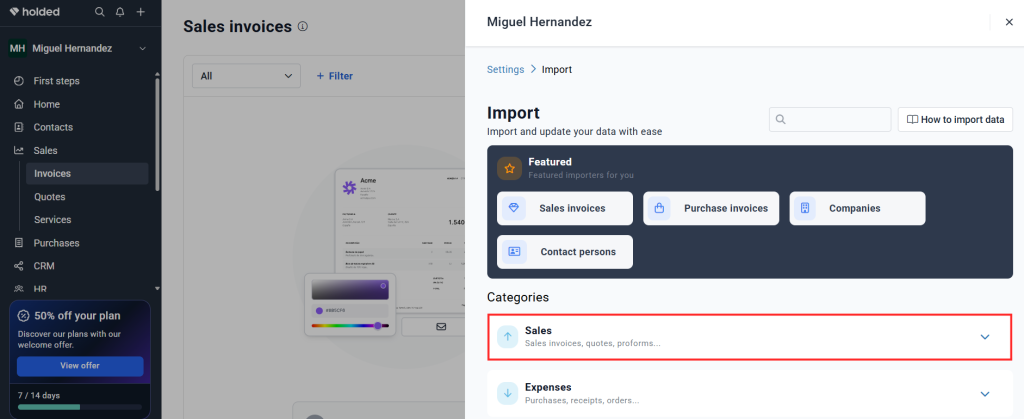Click the search magnifier icon in sidebar header
The height and width of the screenshot is (419, 1024).
[99, 12]
